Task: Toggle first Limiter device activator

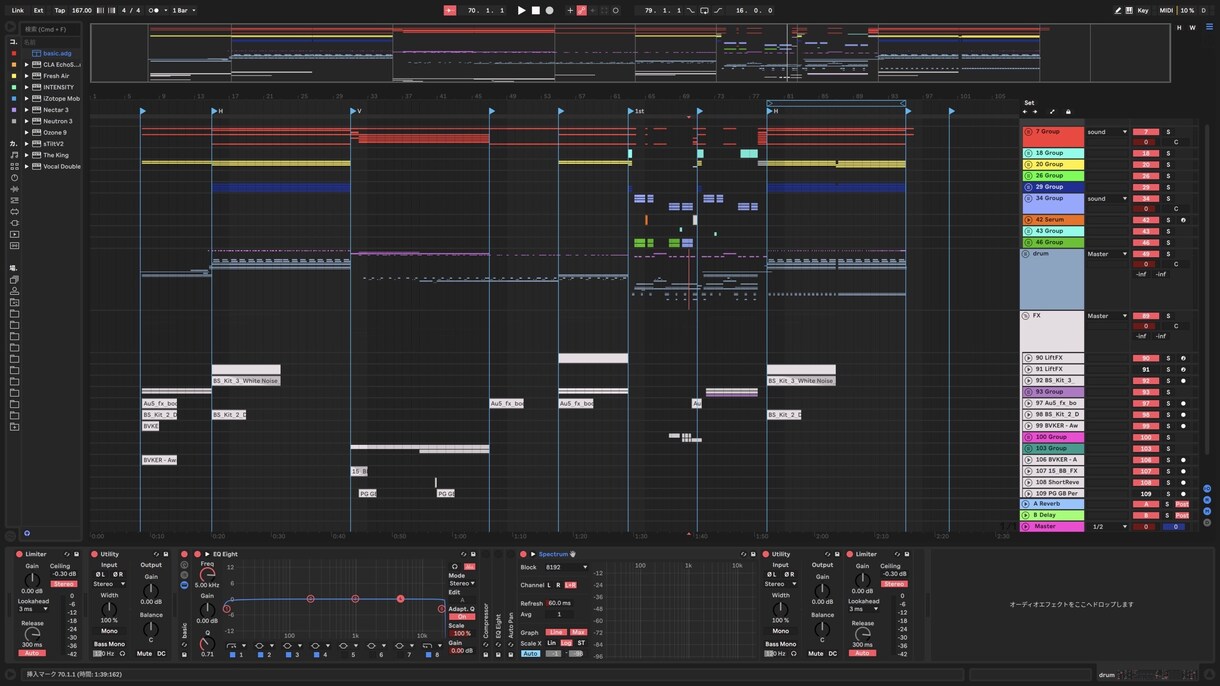Action: pos(19,554)
